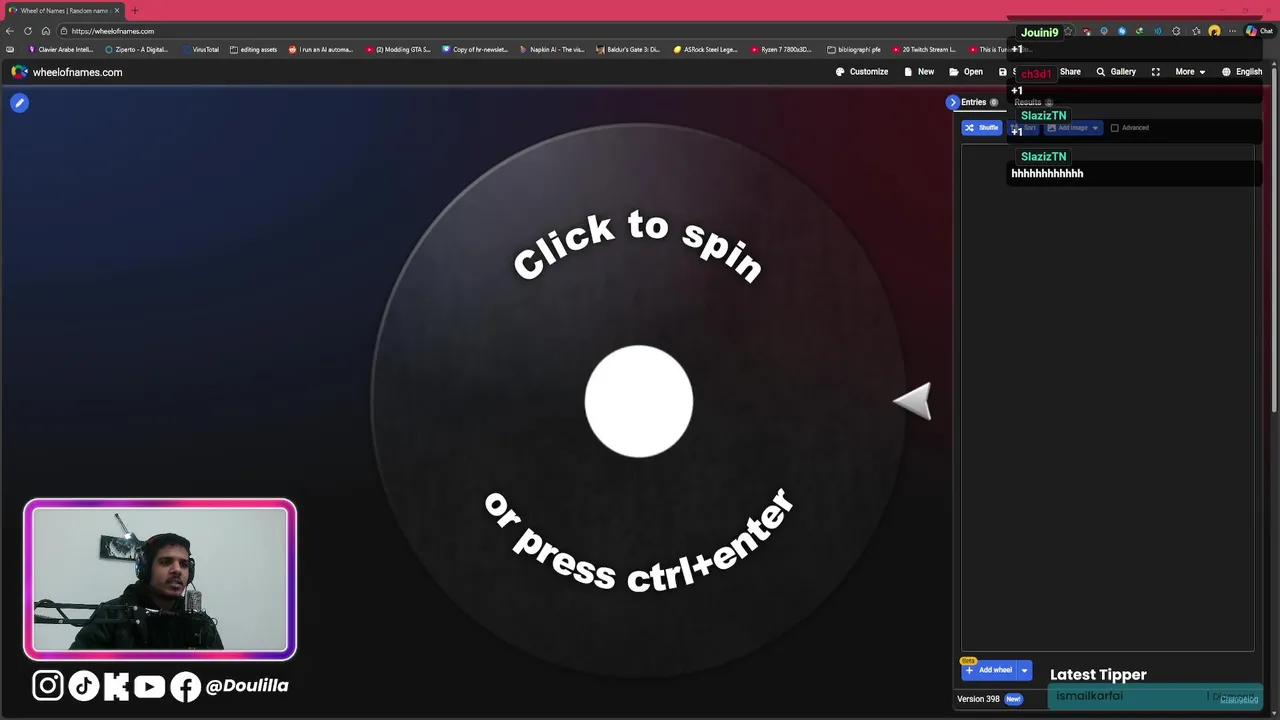1280x720 pixels.
Task: Click the Gallery search button
Action: coord(1116,72)
